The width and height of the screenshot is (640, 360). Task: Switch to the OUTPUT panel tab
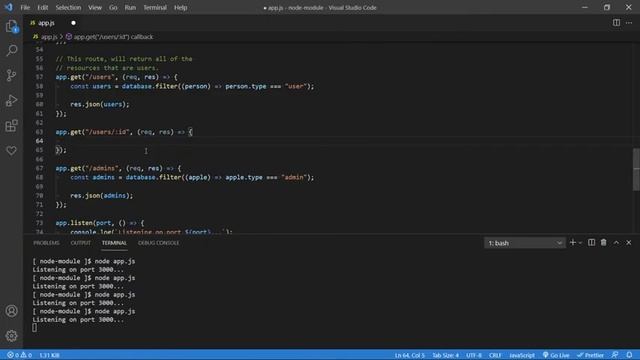coord(80,243)
